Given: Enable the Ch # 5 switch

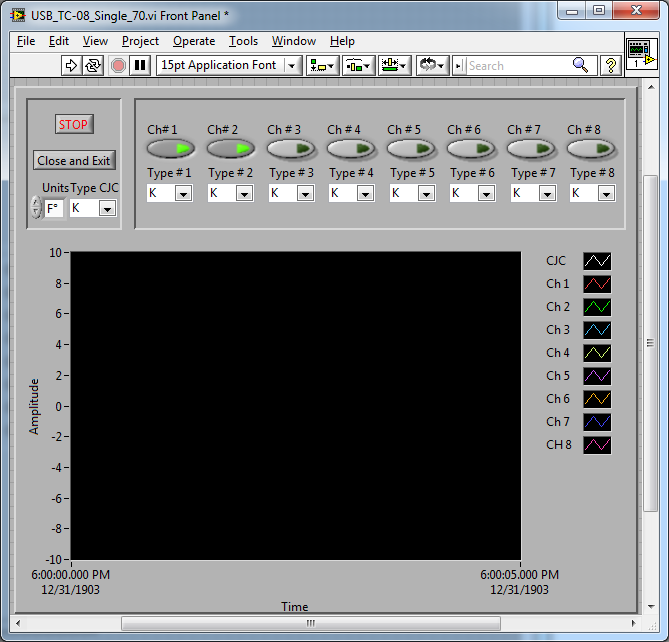Looking at the screenshot, I should pos(411,149).
